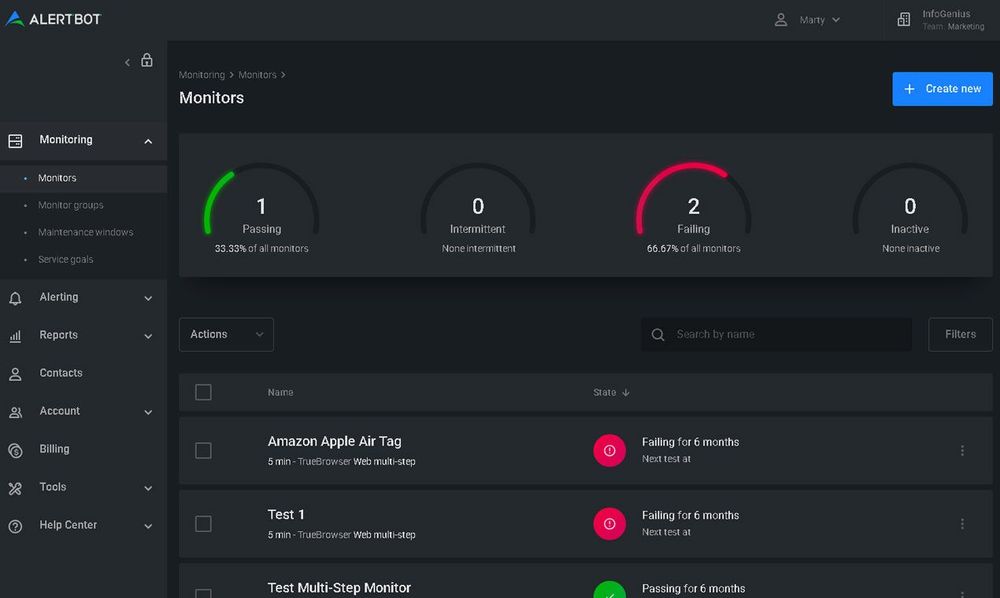Expand the Help Center section chevron
Screen dimensions: 1000x598
tap(148, 527)
